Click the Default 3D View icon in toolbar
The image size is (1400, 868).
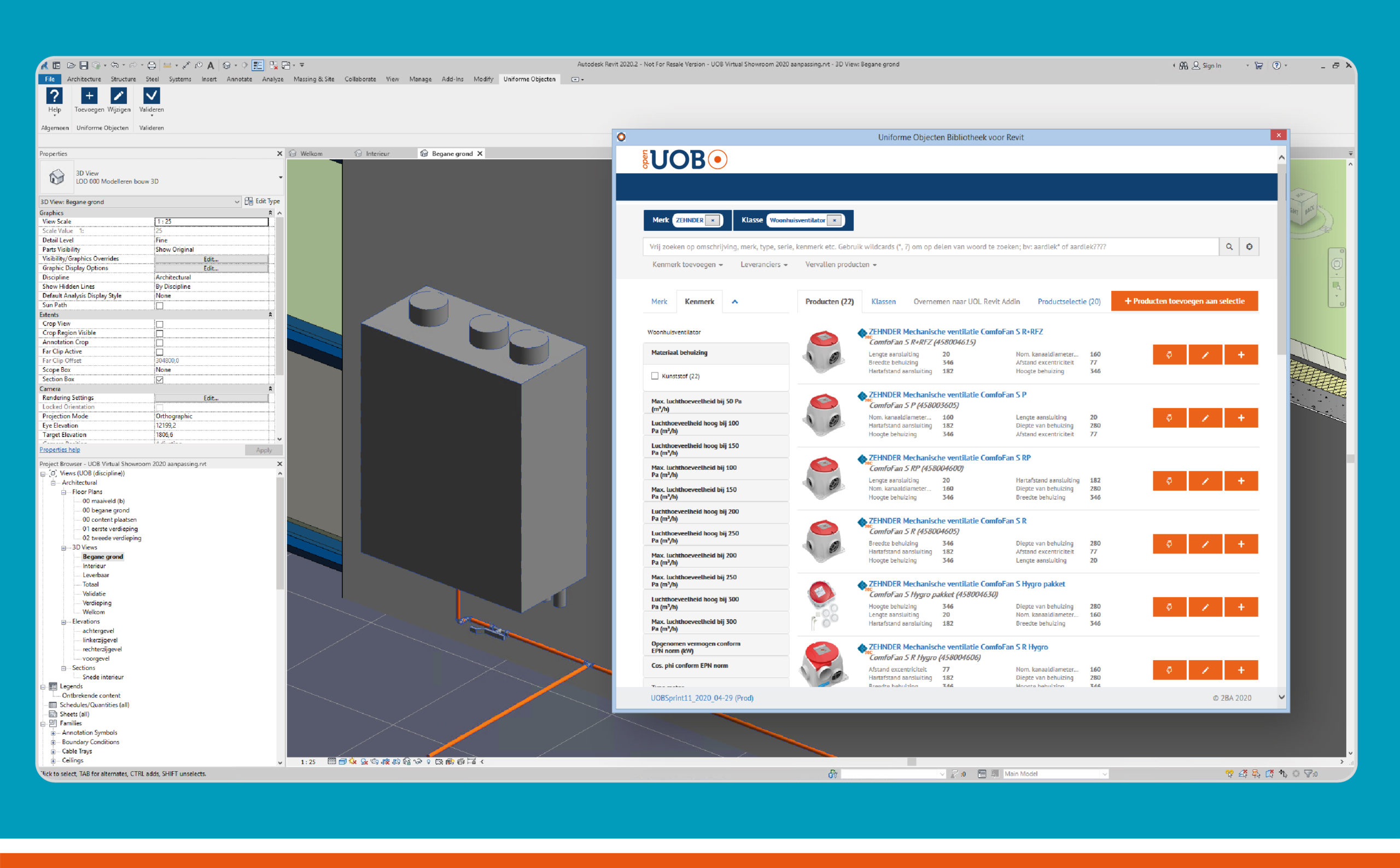coord(227,66)
